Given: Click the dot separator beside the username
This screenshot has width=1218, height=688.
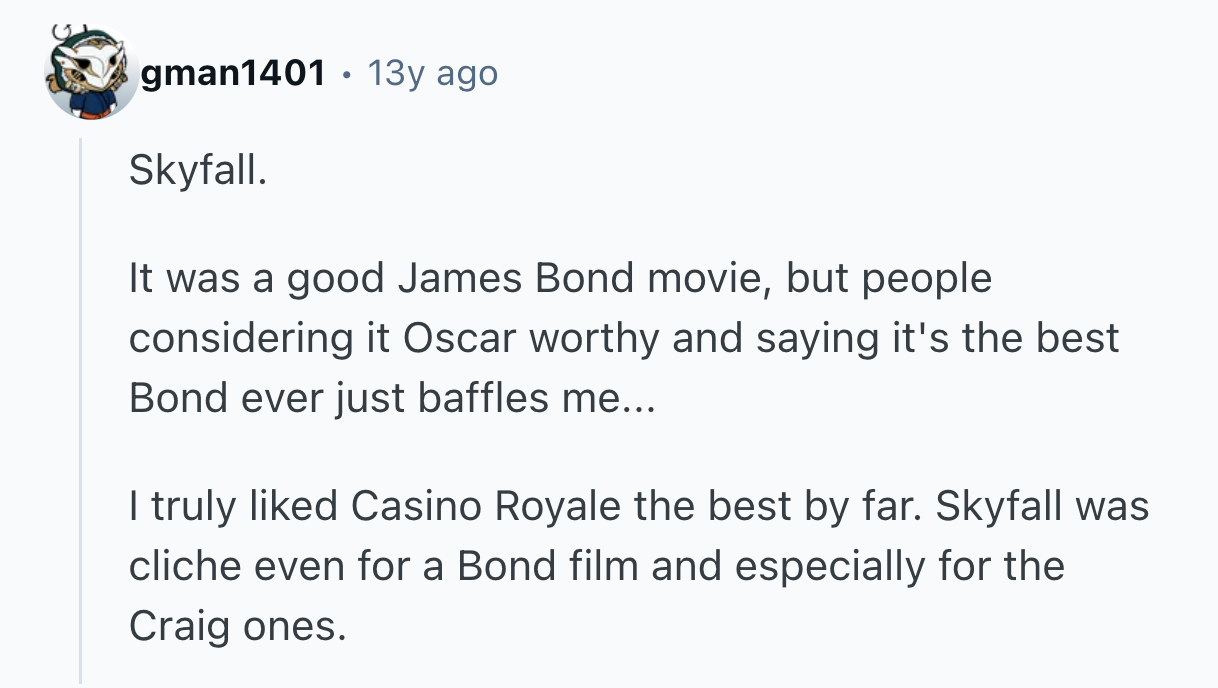Looking at the screenshot, I should (x=346, y=74).
